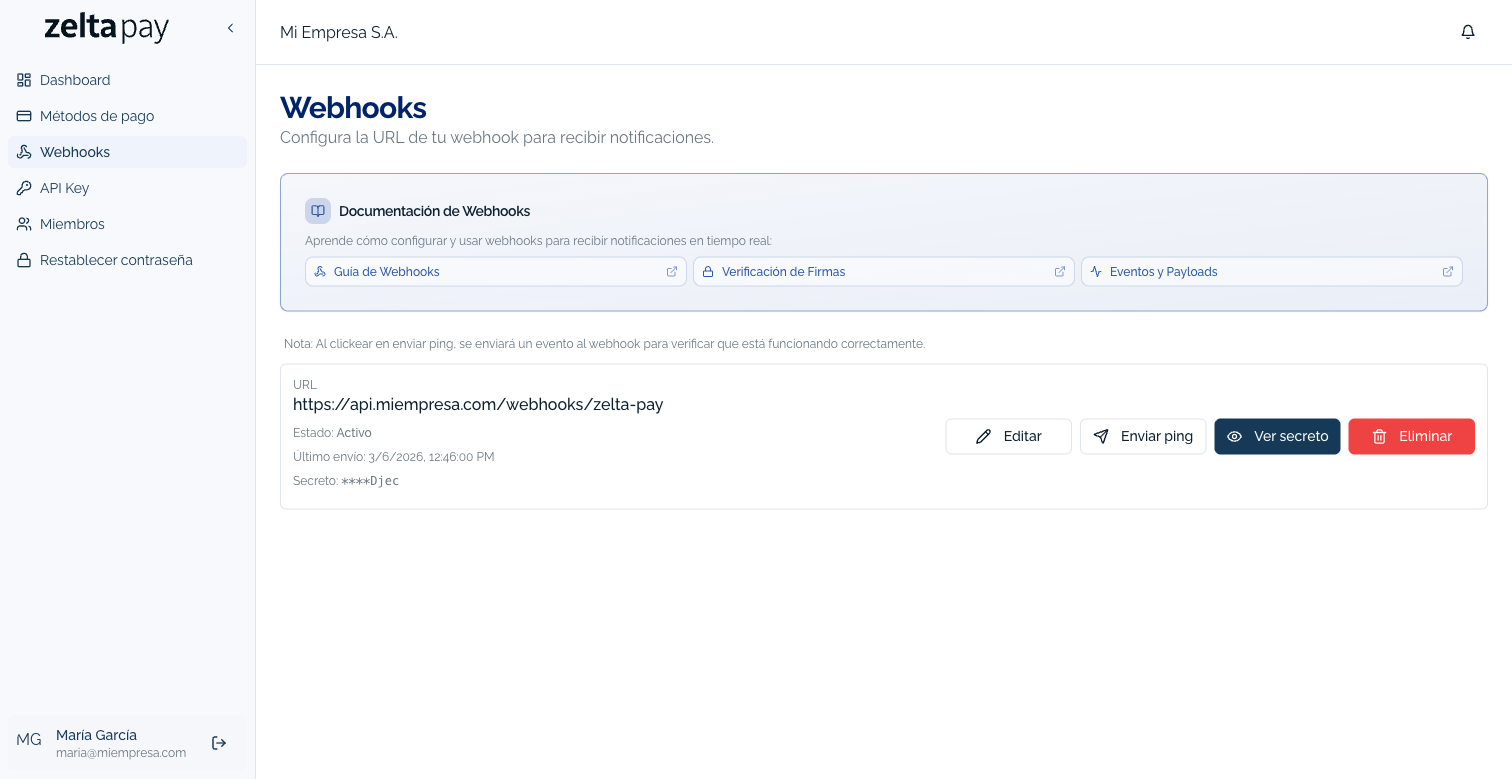Viewport: 1512px width, 779px height.
Task: Reveal the webhook secret with the eye icon
Action: point(1234,436)
